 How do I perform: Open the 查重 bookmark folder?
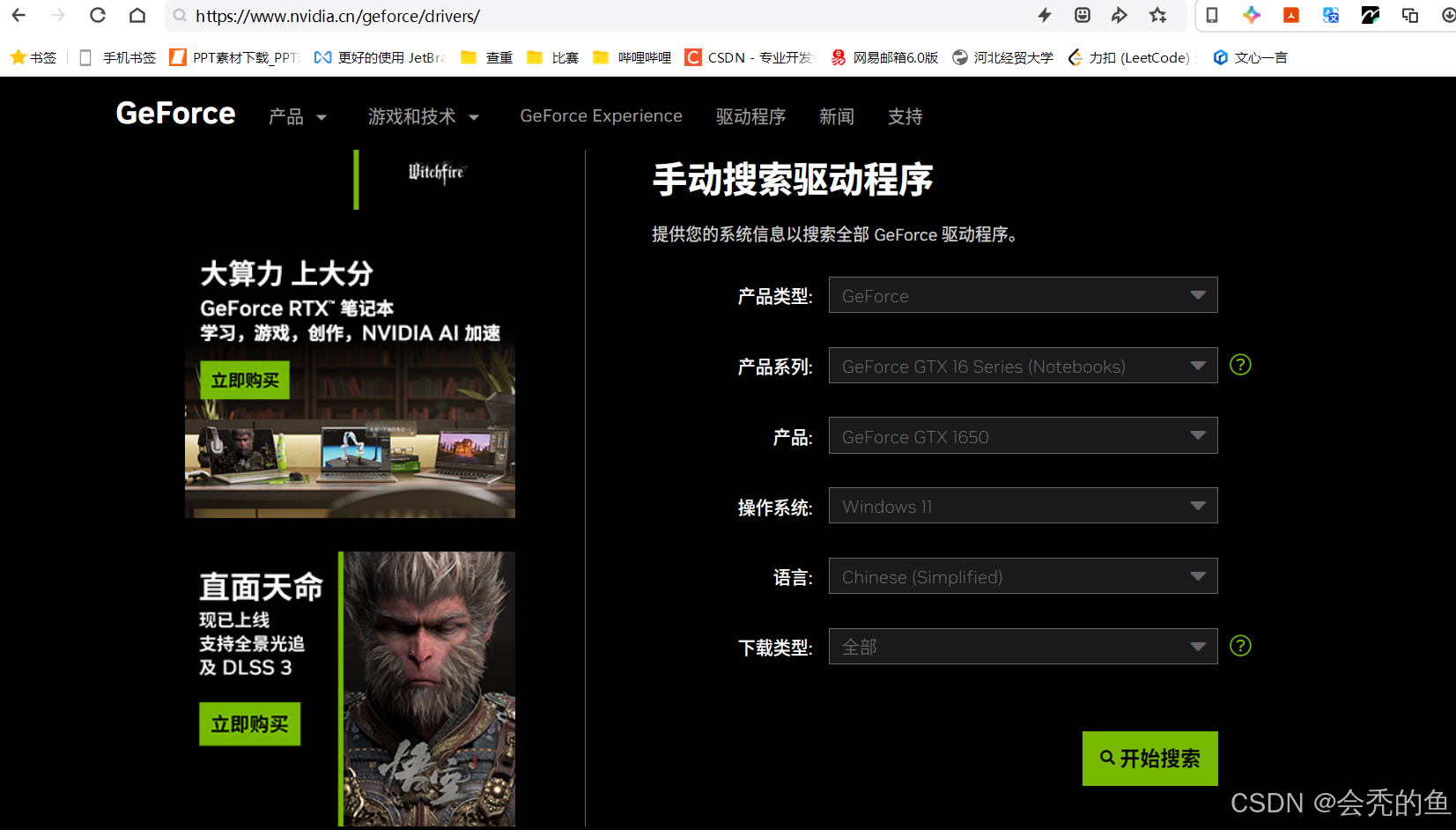[x=487, y=57]
